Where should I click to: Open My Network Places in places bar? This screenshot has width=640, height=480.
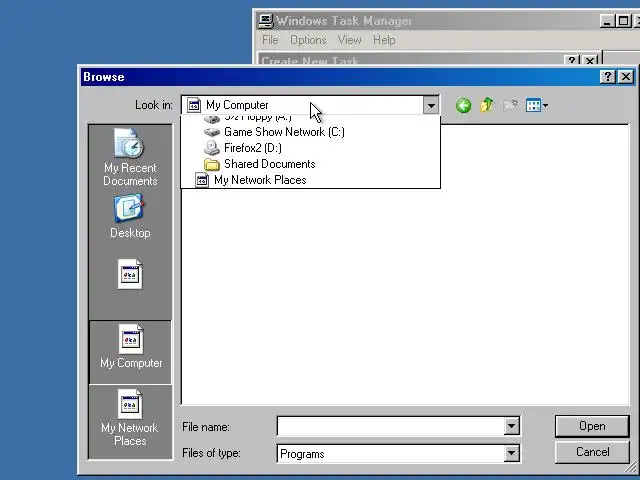coord(130,418)
